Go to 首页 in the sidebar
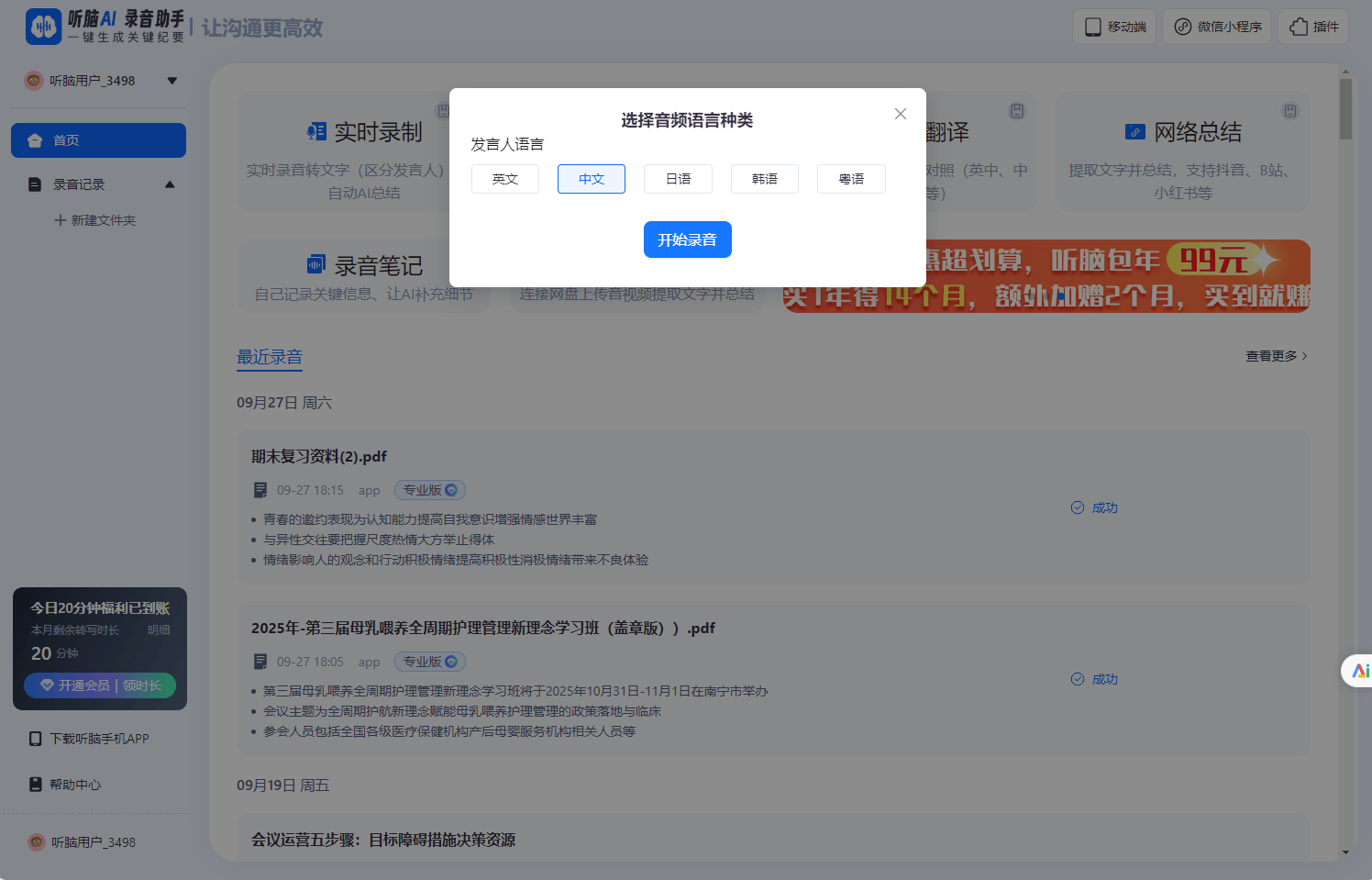Screen dimensions: 1372x880 (x=98, y=140)
